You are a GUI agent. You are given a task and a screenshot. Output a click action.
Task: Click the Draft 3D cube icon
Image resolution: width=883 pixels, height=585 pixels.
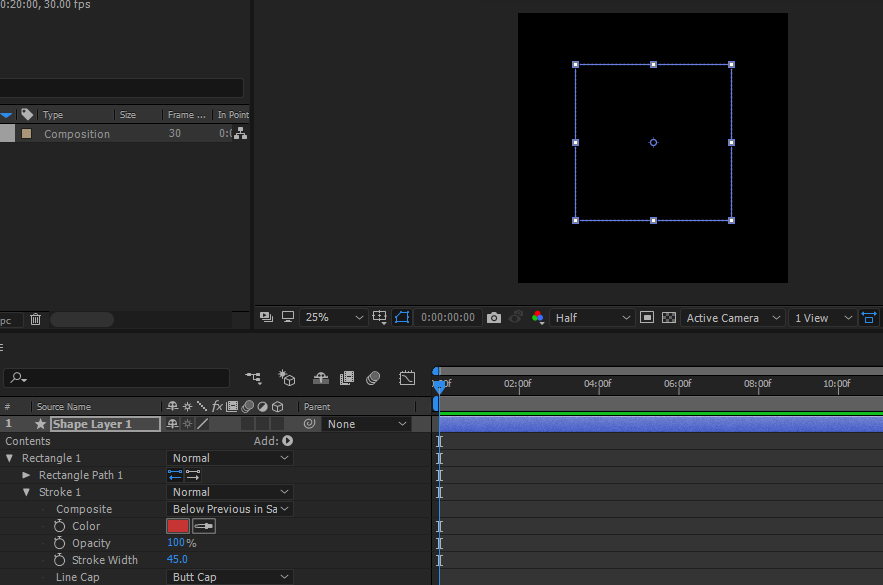pyautogui.click(x=287, y=378)
